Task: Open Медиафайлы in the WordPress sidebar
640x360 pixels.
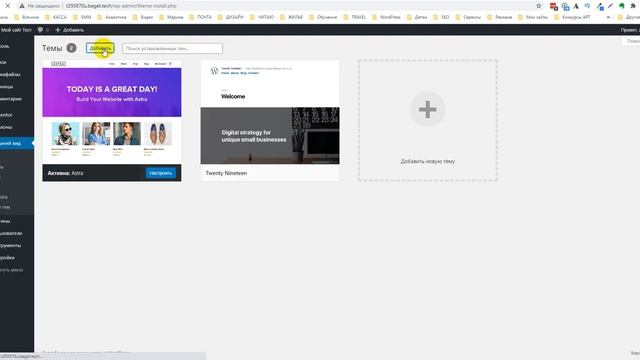Action: [x=17, y=74]
